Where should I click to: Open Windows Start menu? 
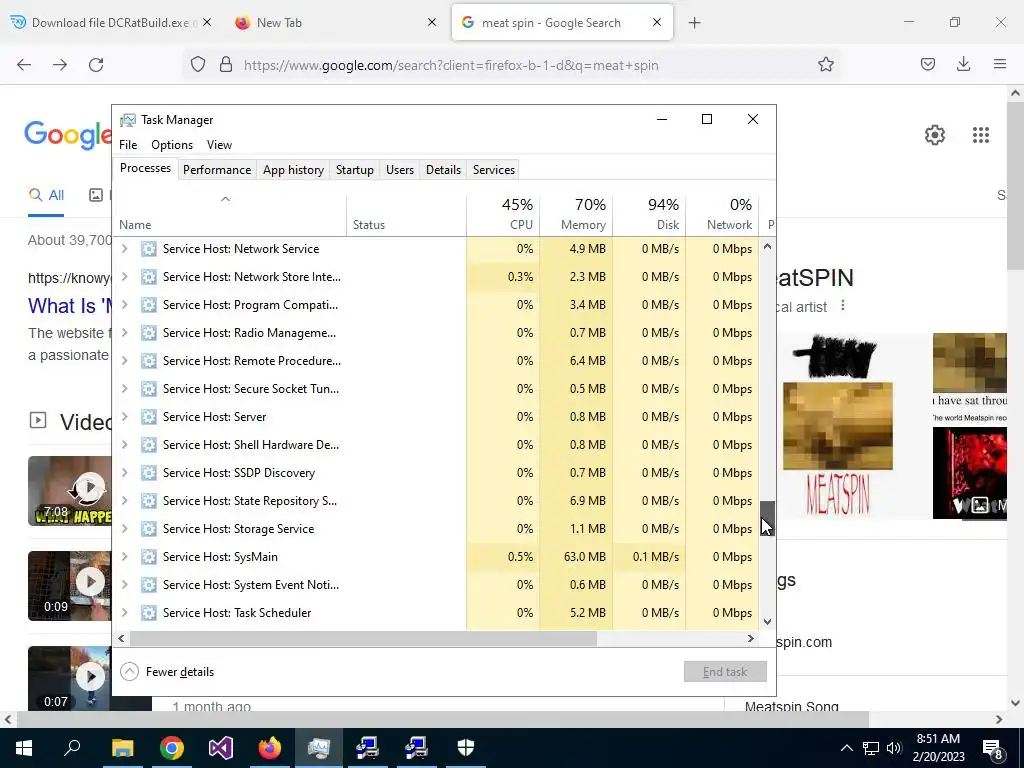tap(24, 748)
